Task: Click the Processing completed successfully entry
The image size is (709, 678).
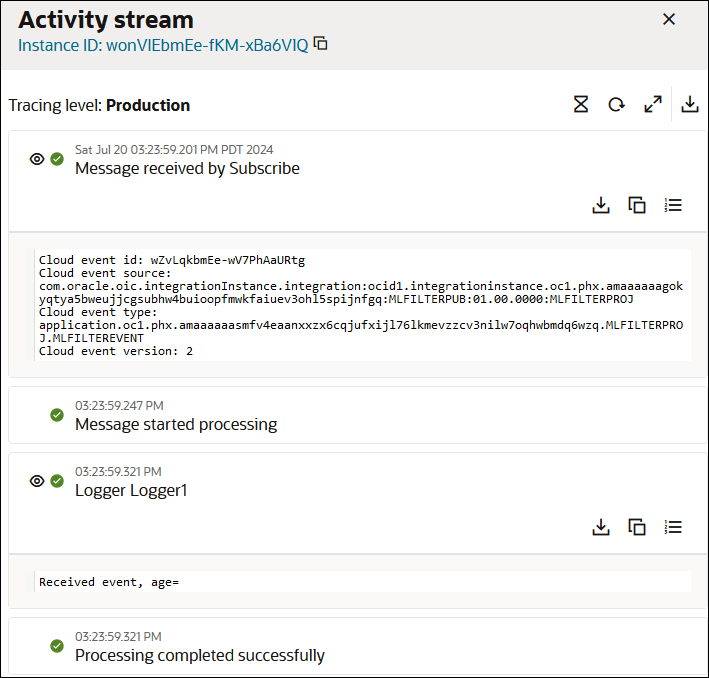Action: (x=200, y=655)
